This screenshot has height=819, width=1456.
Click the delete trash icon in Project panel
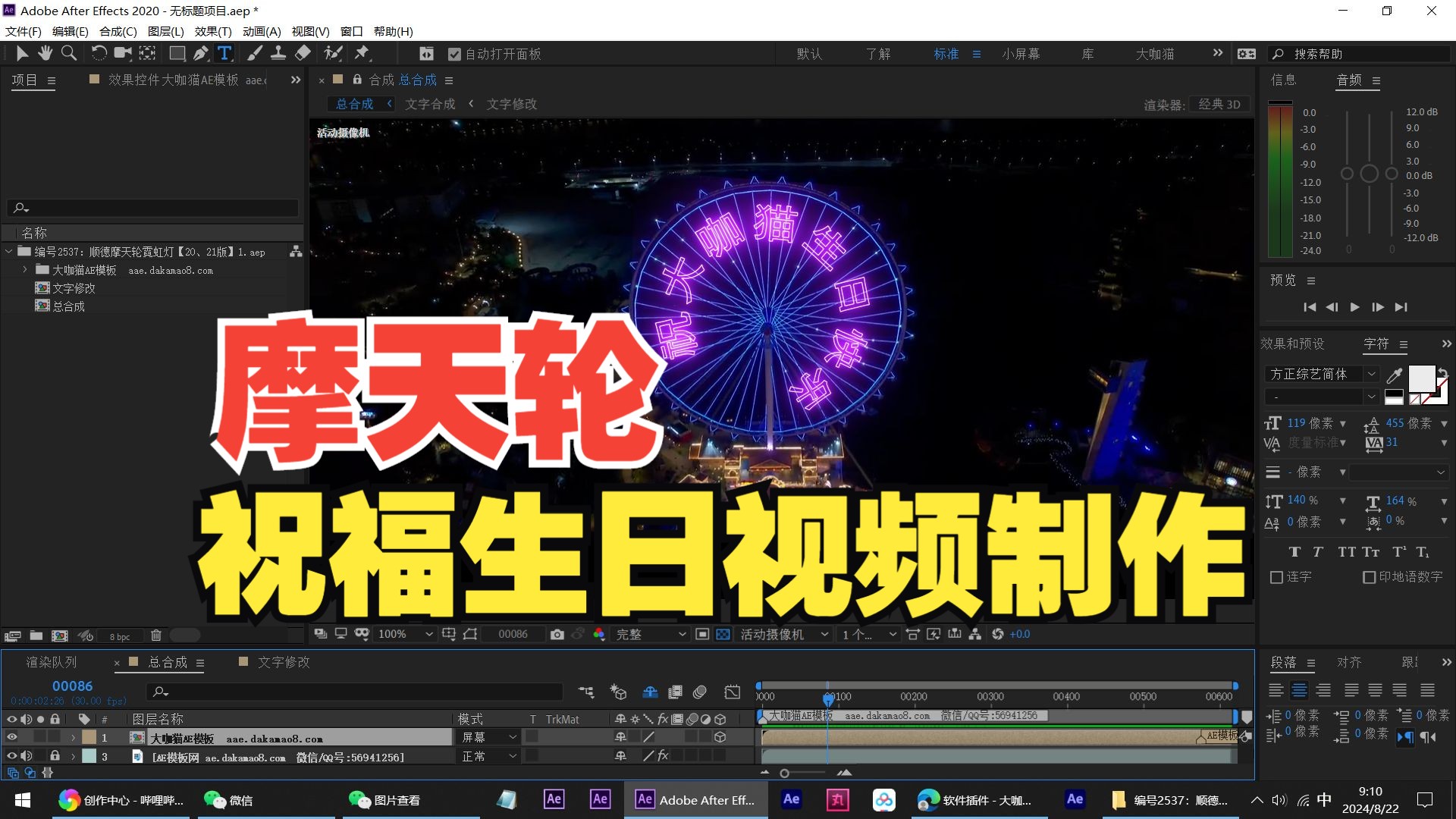tap(155, 635)
